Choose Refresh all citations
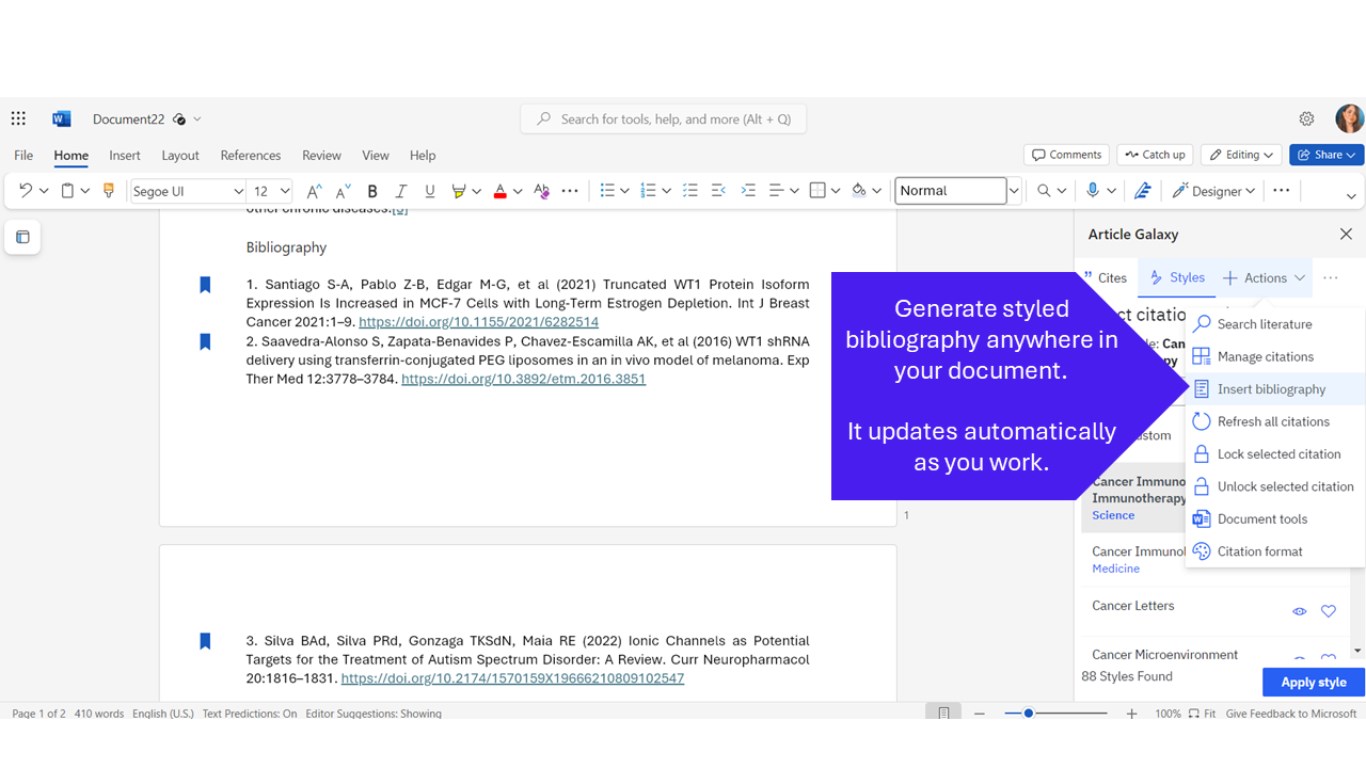The width and height of the screenshot is (1366, 768). [x=1275, y=422]
